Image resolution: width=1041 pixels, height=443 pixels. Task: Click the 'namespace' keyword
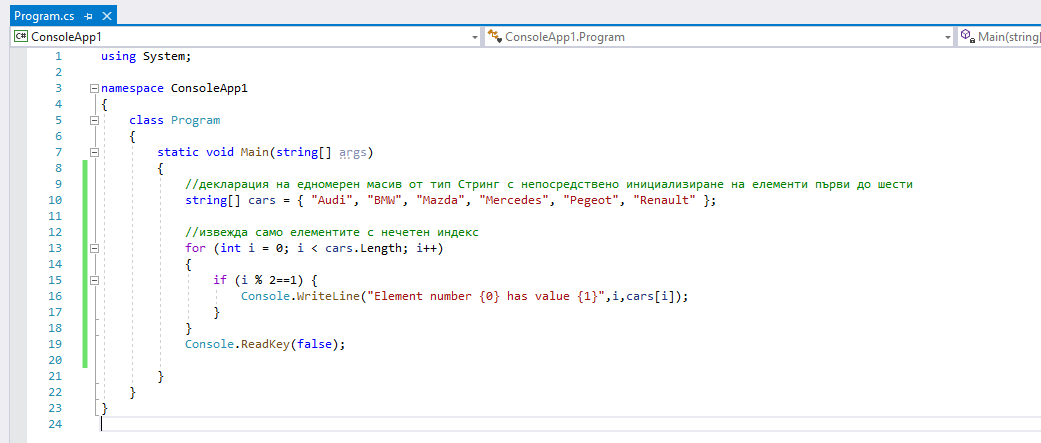tap(132, 88)
